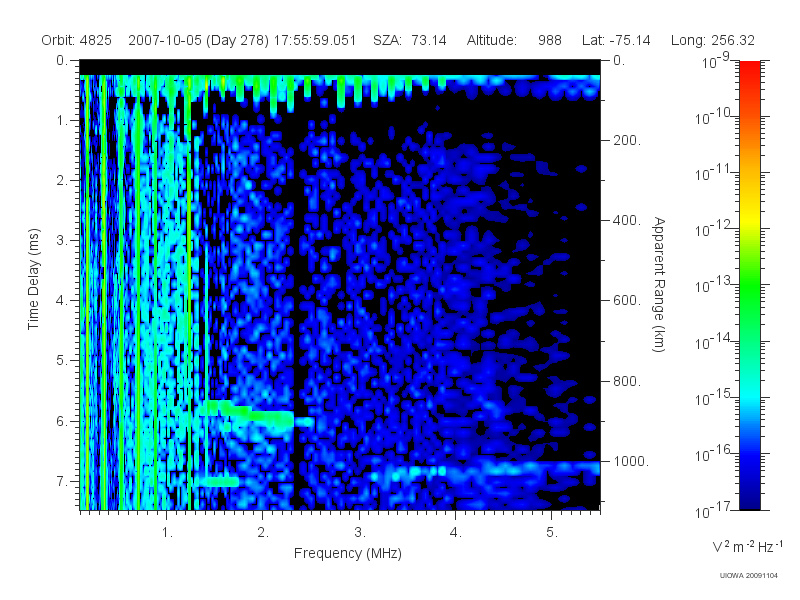Viewport: 800px width, 600px height.
Task: Click the 4. tick label on Frequency axis
Action: pyautogui.click(x=456, y=533)
